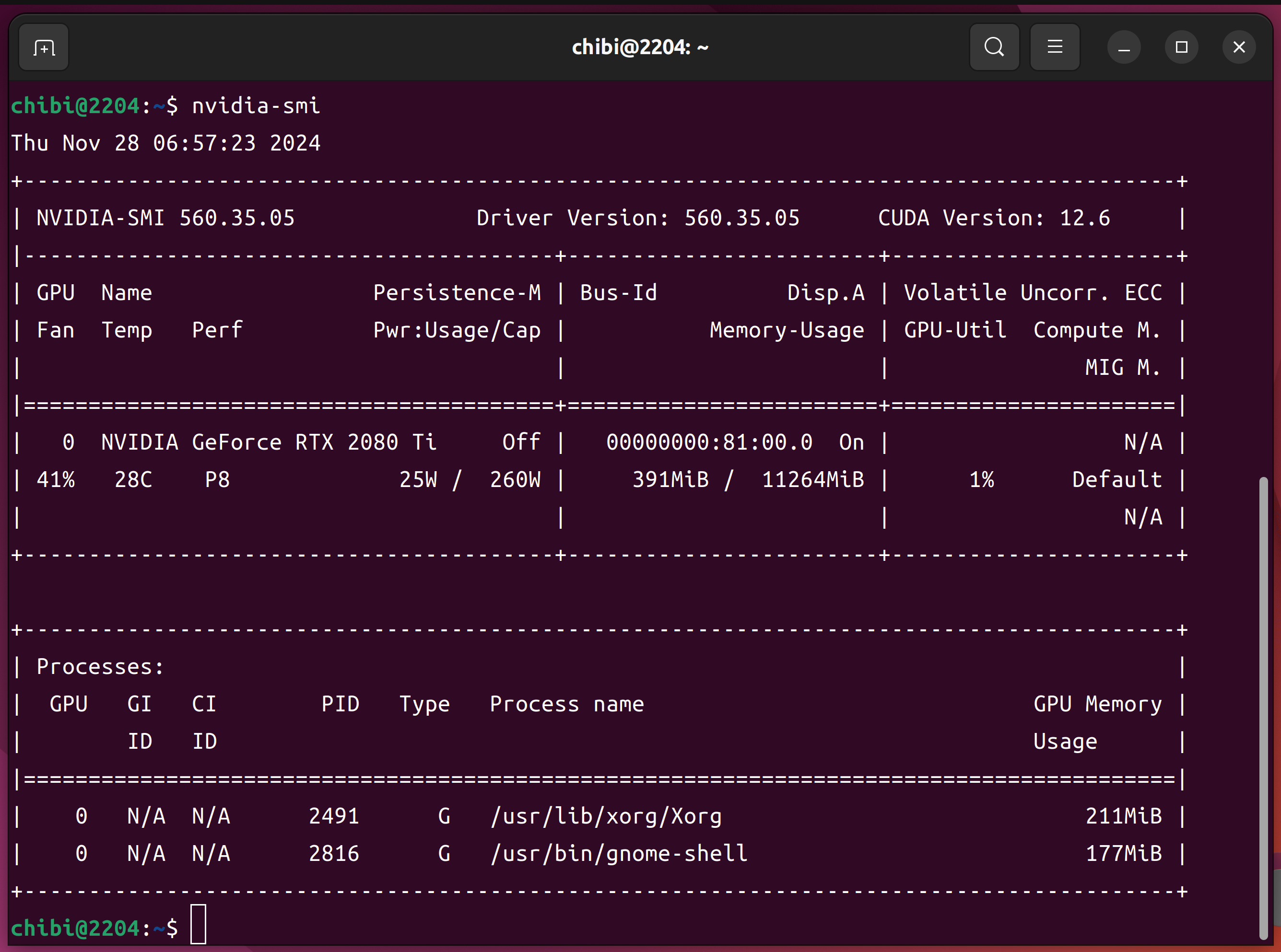Click the /usr/bin/gnome-shell process name
The image size is (1281, 952).
[x=619, y=854]
